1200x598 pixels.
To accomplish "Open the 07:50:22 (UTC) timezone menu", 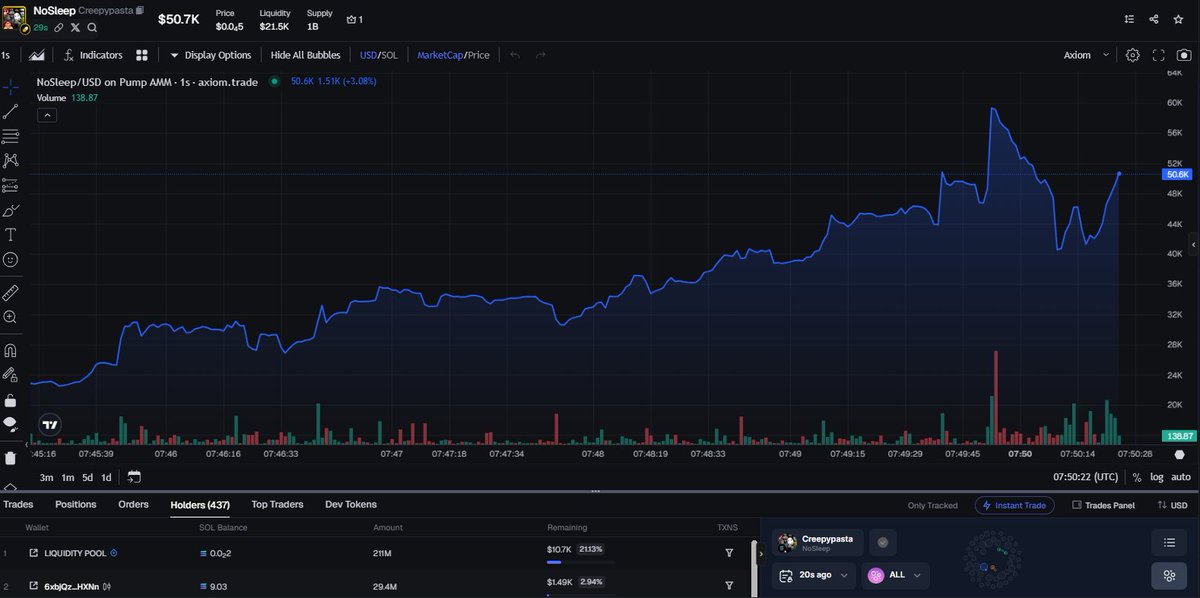I will click(x=1085, y=477).
